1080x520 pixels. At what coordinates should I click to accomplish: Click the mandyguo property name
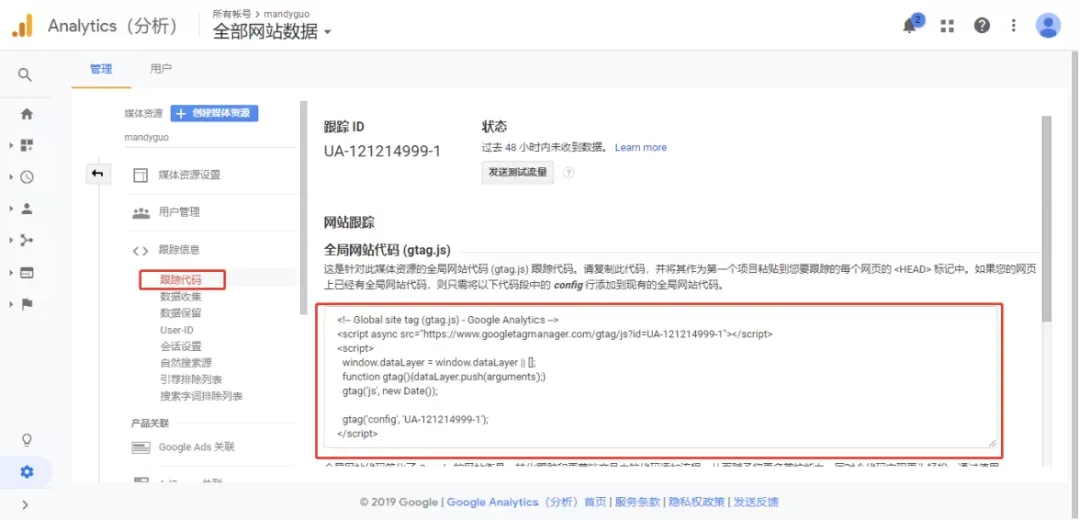[x=147, y=137]
